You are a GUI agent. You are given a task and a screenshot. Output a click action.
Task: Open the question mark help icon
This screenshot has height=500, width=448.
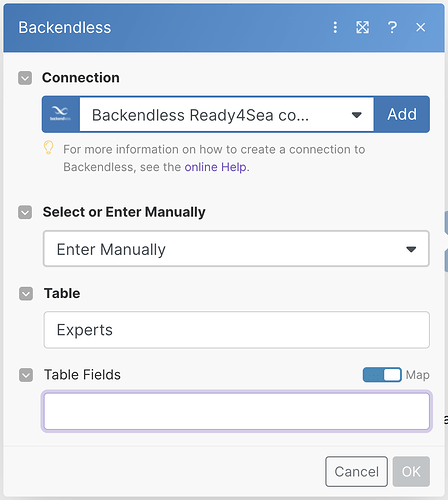tap(392, 27)
